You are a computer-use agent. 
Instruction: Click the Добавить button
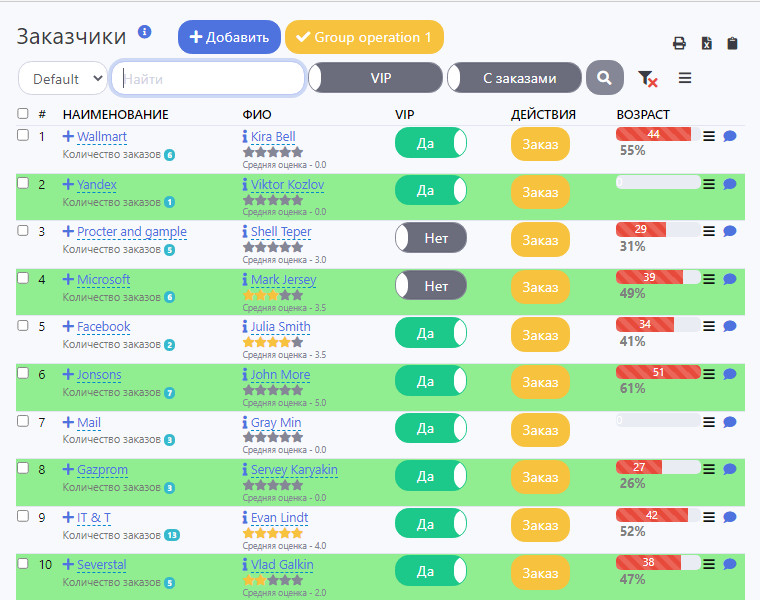(x=229, y=37)
